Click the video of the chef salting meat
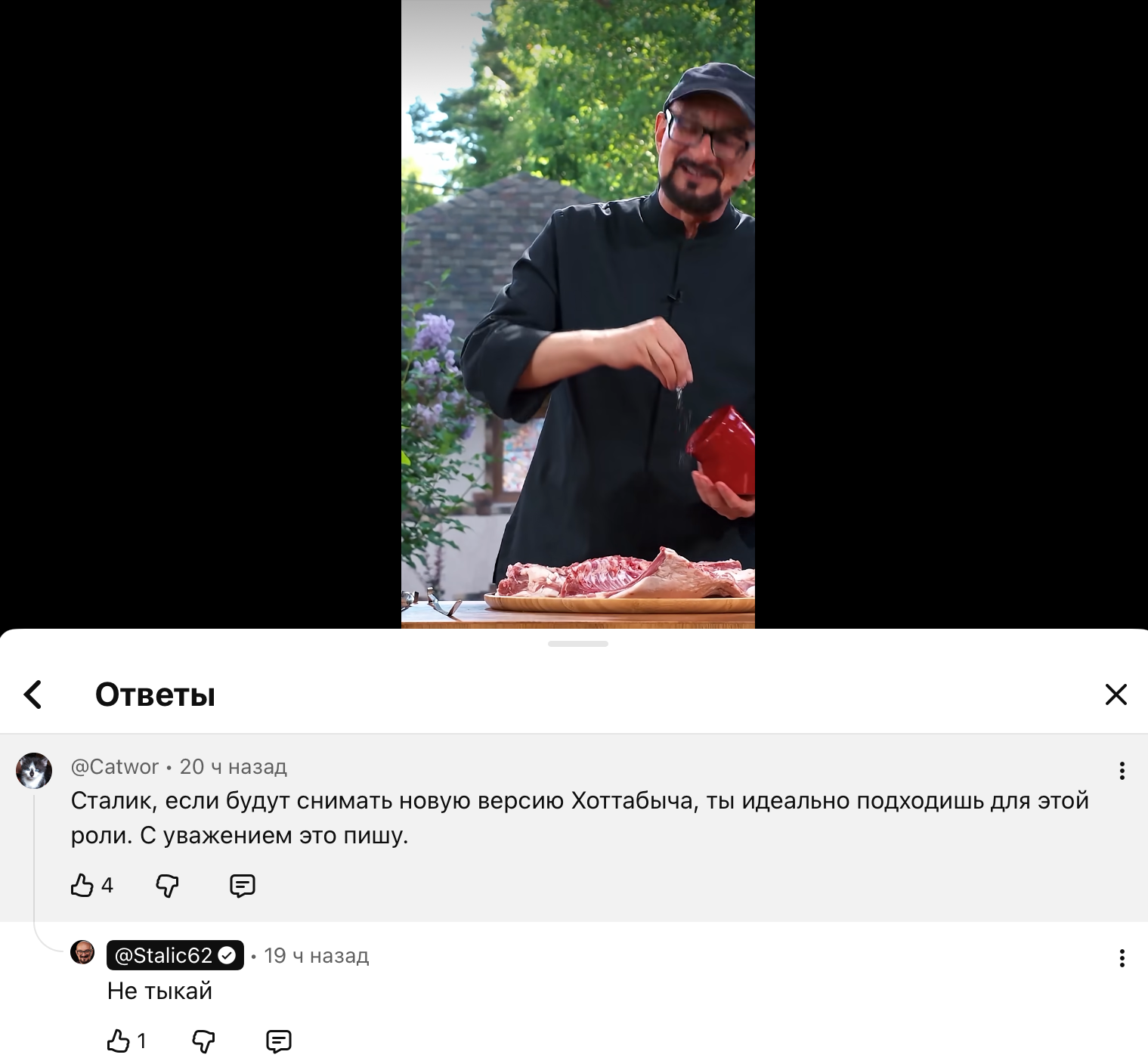 [x=578, y=314]
